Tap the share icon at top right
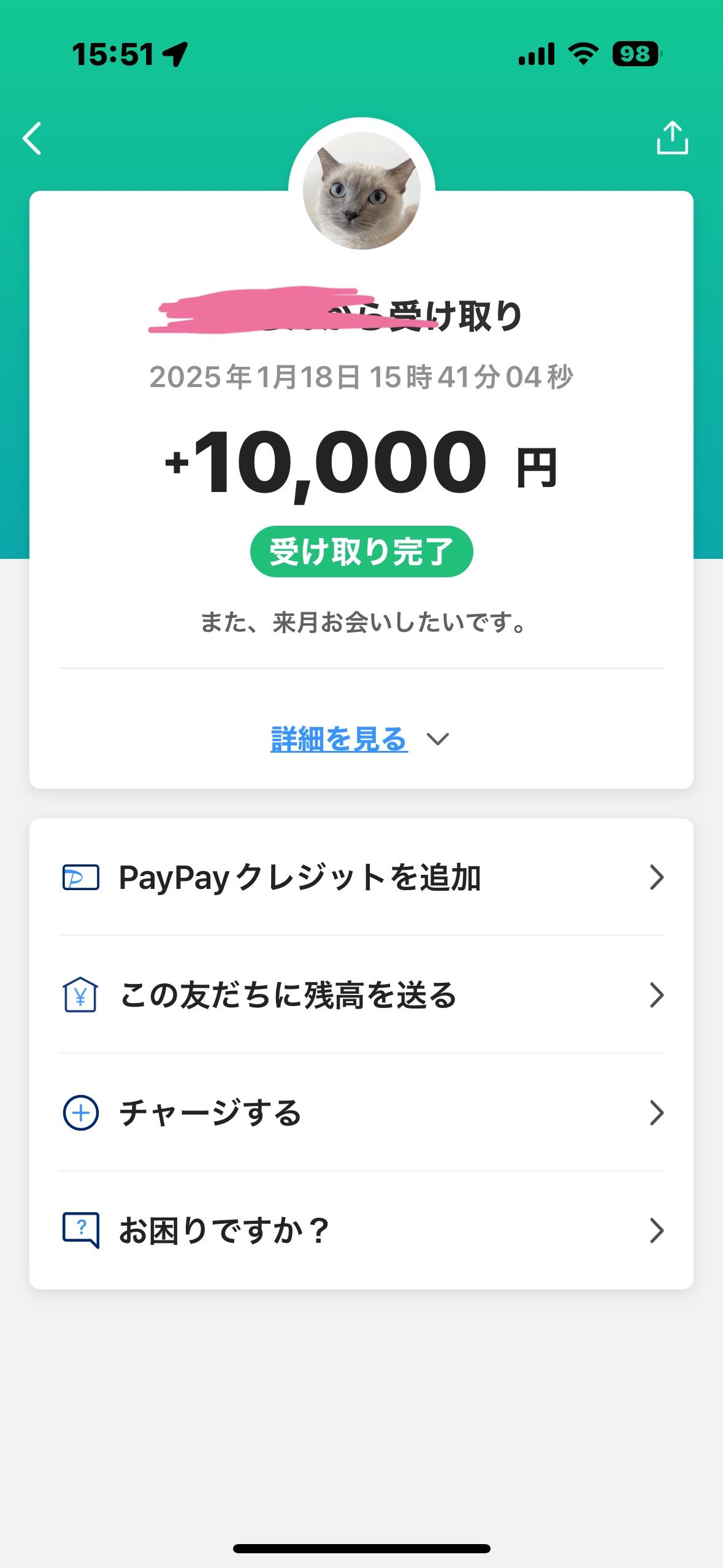The image size is (723, 1568). coord(672,137)
